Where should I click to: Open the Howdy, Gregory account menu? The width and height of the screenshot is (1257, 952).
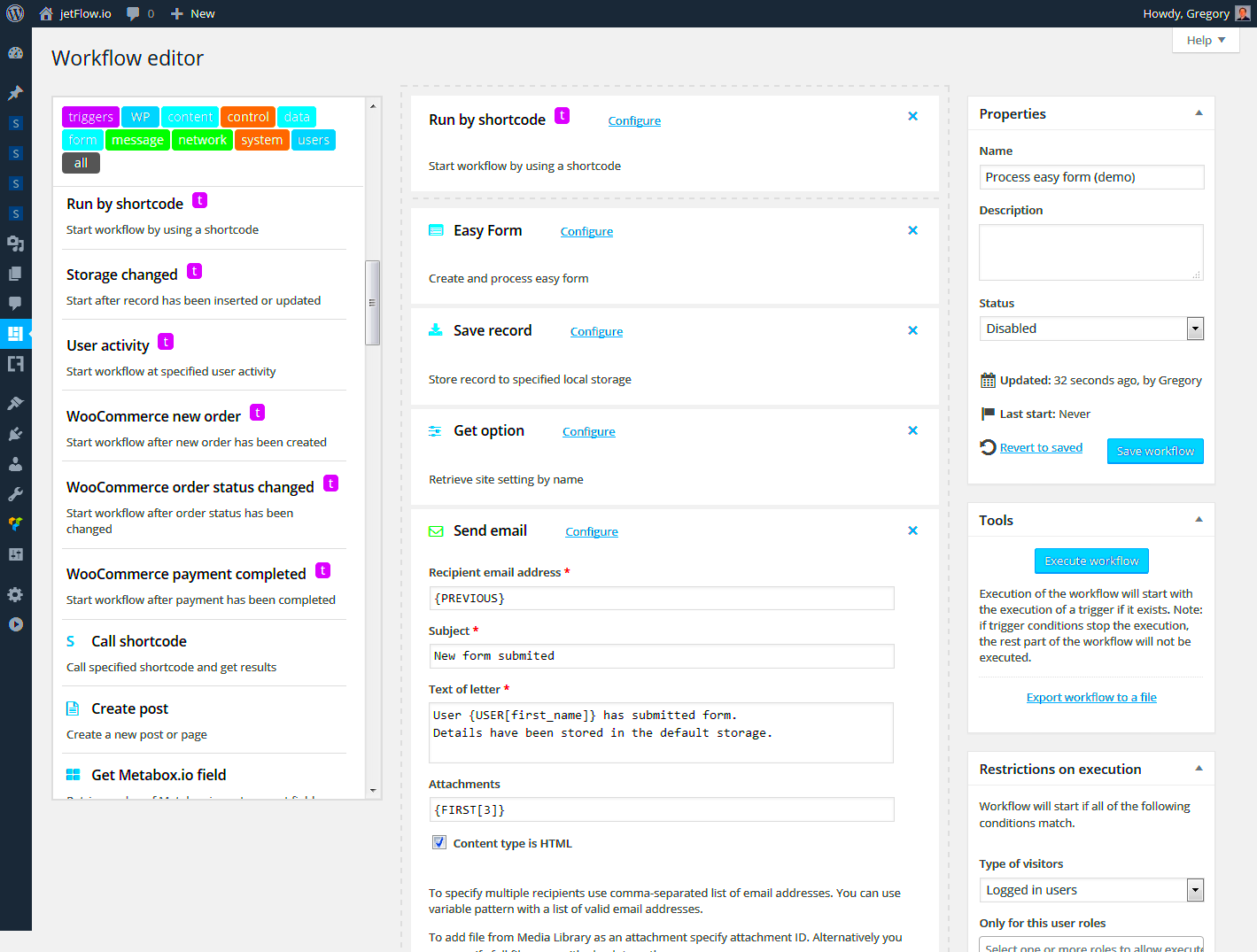coord(1197,13)
